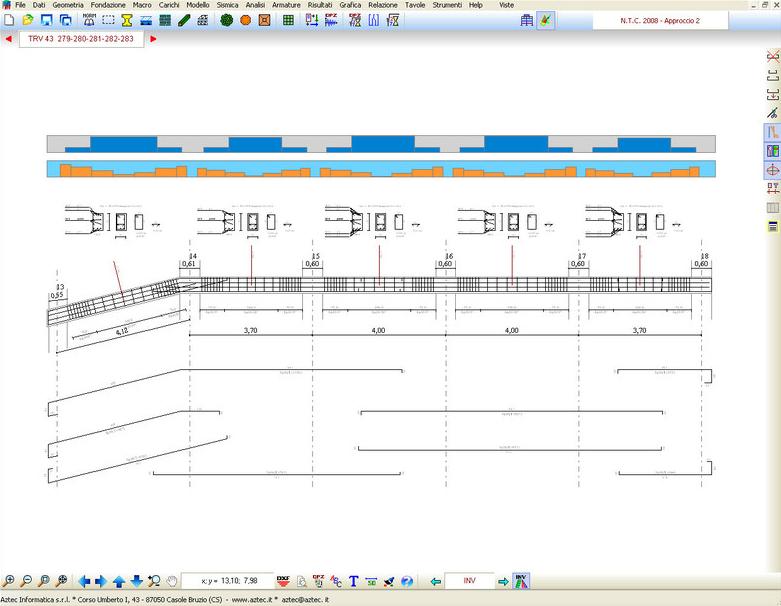Click the green right arrow next to INV
Screen dimensions: 781x606
tap(503, 580)
